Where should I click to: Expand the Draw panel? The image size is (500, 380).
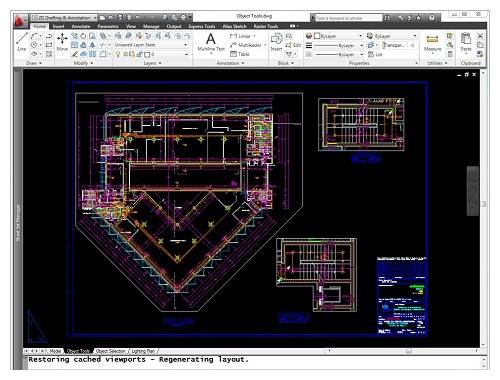click(x=33, y=63)
